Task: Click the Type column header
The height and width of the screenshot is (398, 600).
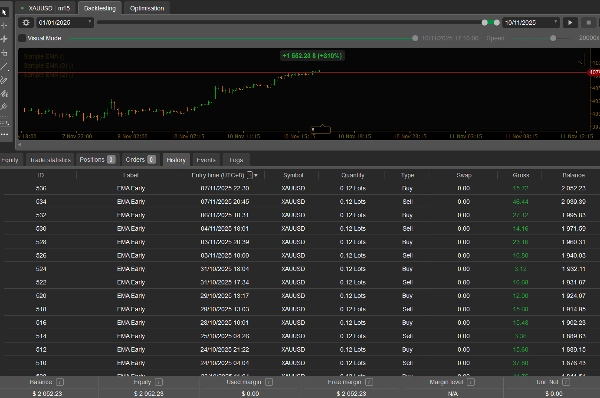Action: [408, 175]
